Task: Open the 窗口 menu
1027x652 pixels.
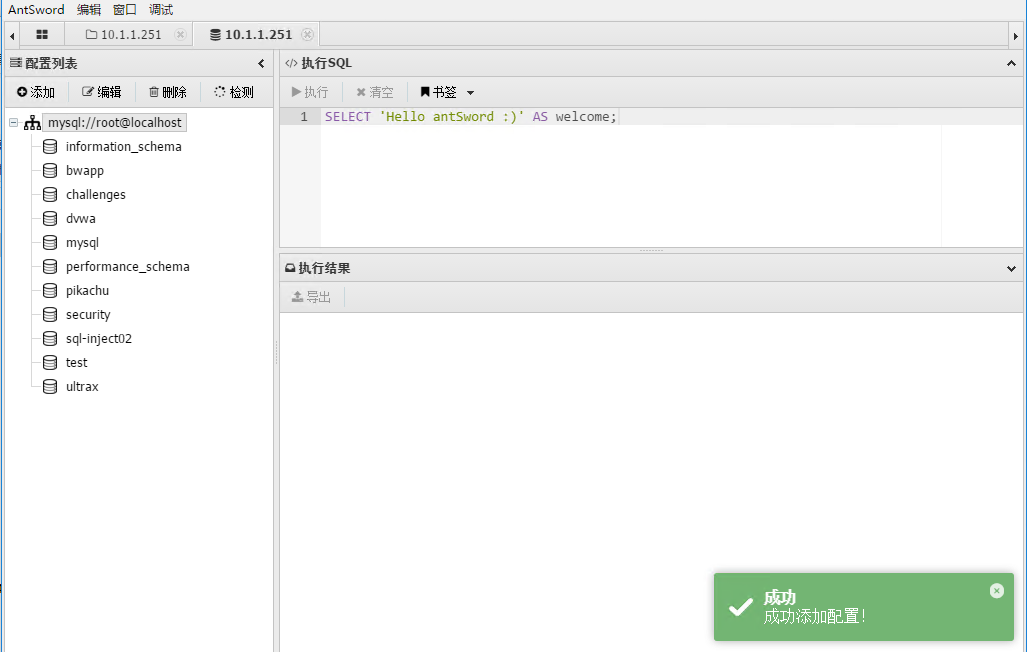Action: [x=125, y=10]
